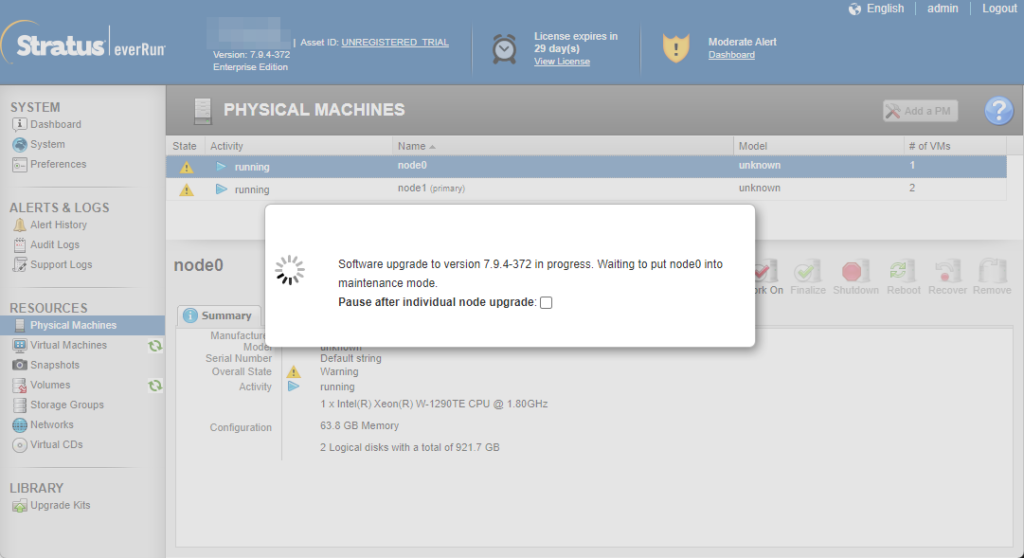Click the Virtual Machines monitor icon
The width and height of the screenshot is (1024, 558).
pos(20,345)
